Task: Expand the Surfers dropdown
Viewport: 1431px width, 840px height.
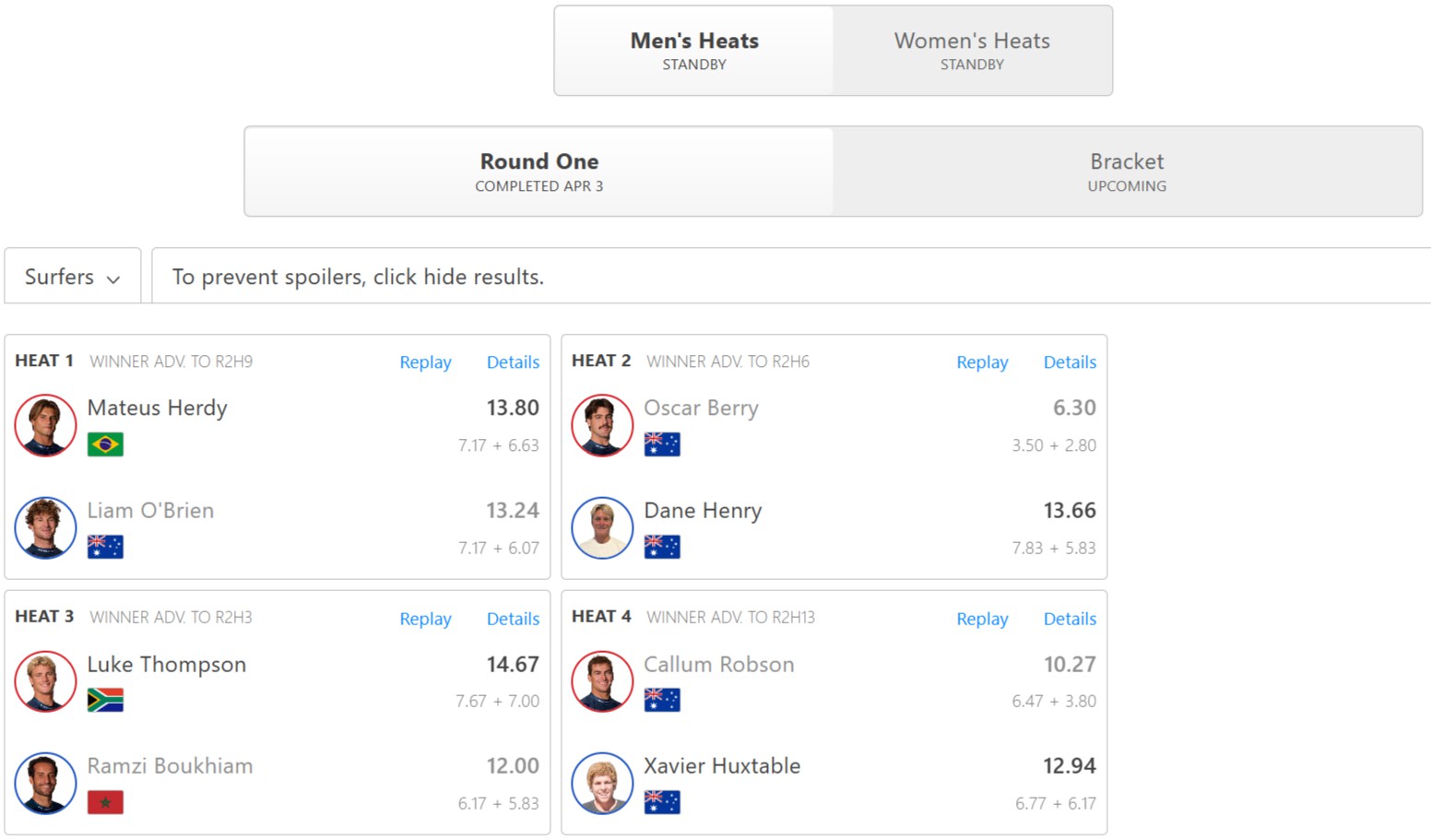Action: pos(72,277)
